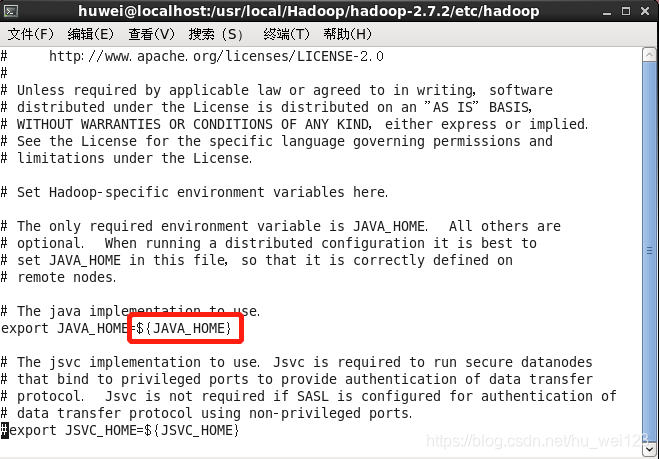
Task: Click 'set JAVA_HOME in this file' line
Action: (256, 261)
